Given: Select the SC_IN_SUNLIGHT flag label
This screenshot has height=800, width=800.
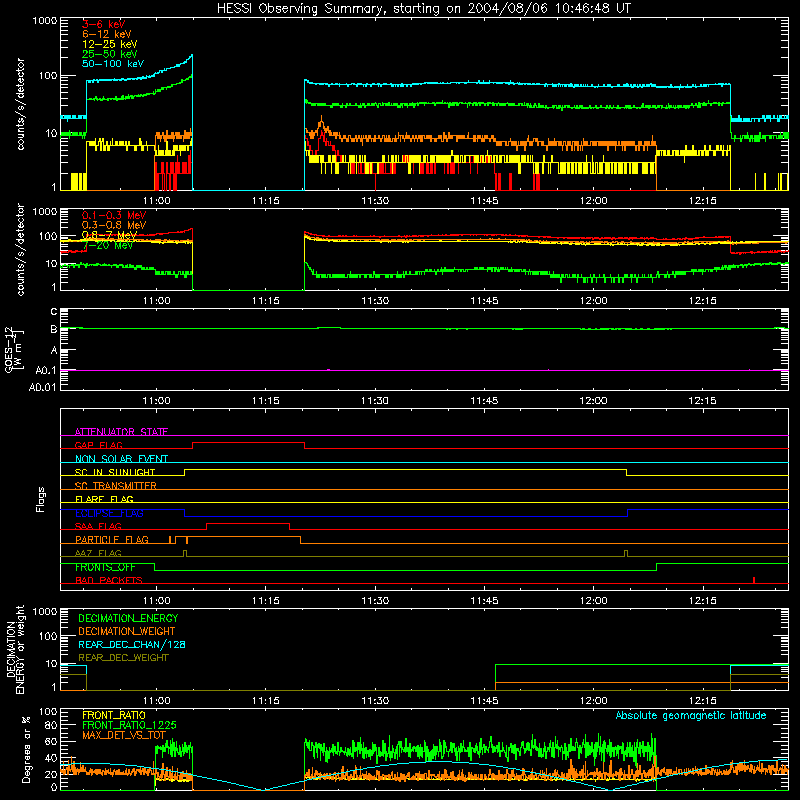Looking at the screenshot, I should coord(115,472).
